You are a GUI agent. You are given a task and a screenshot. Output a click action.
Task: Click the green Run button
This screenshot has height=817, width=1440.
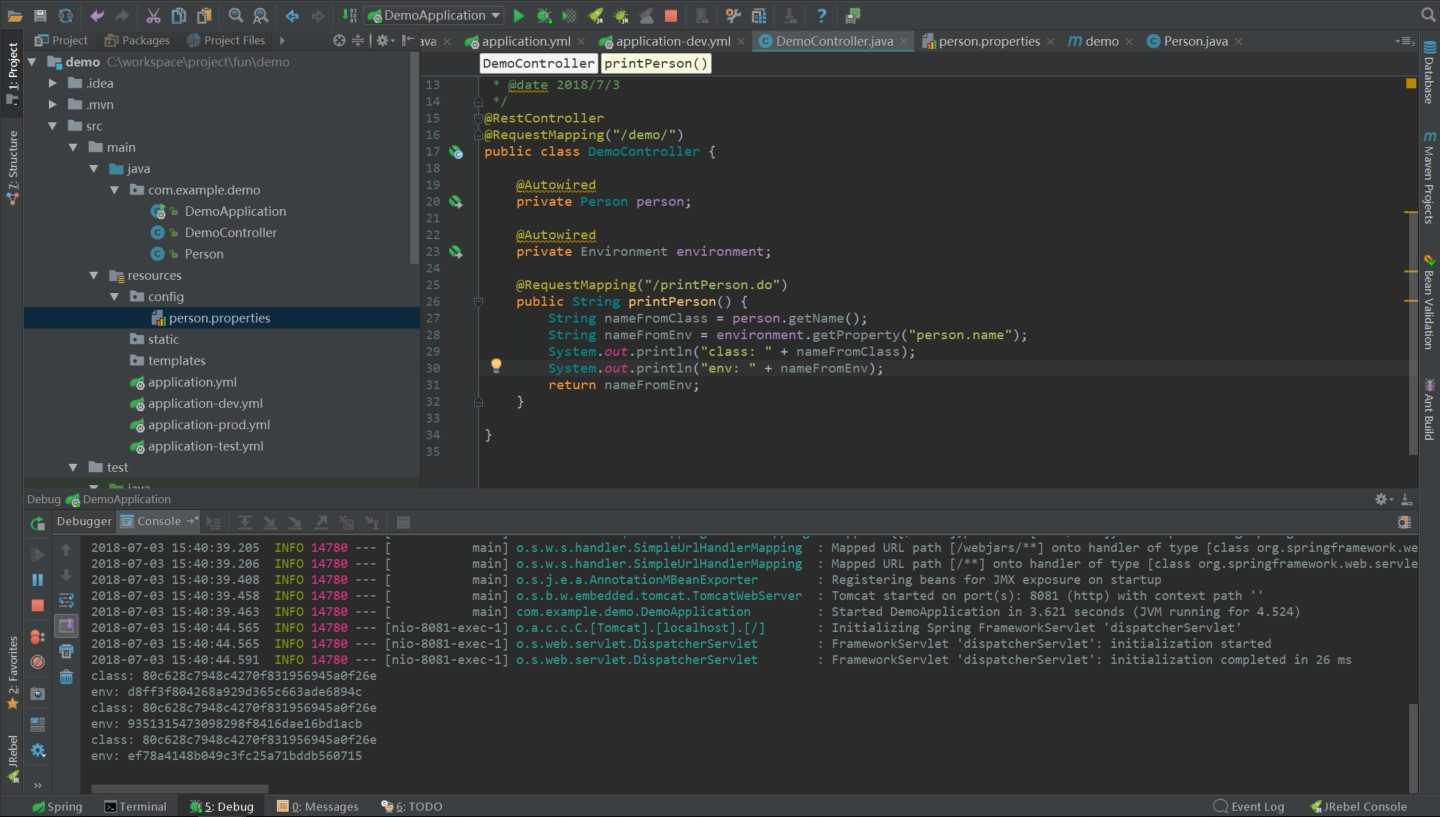pyautogui.click(x=519, y=16)
